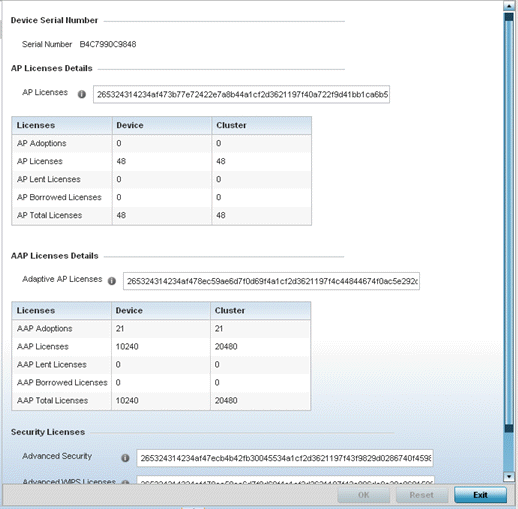The image size is (518, 509).
Task: Click the scrollbar up arrow
Action: [509, 6]
